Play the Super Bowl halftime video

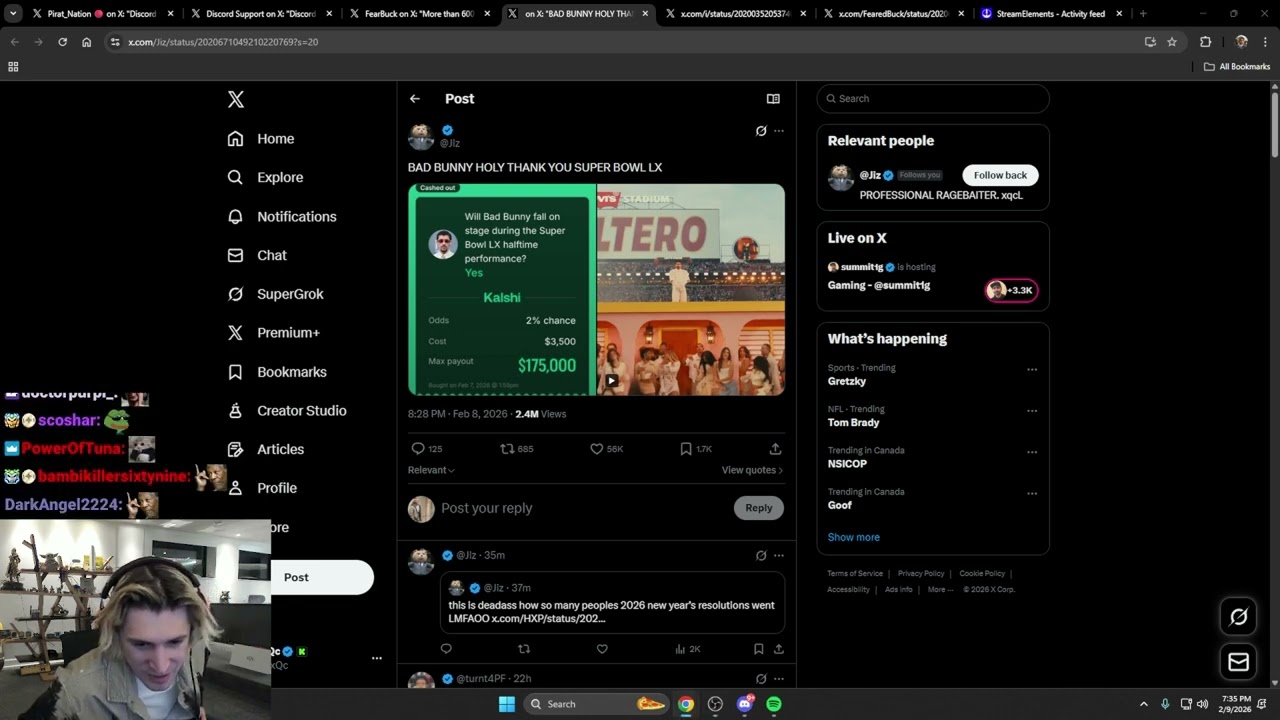pyautogui.click(x=611, y=380)
